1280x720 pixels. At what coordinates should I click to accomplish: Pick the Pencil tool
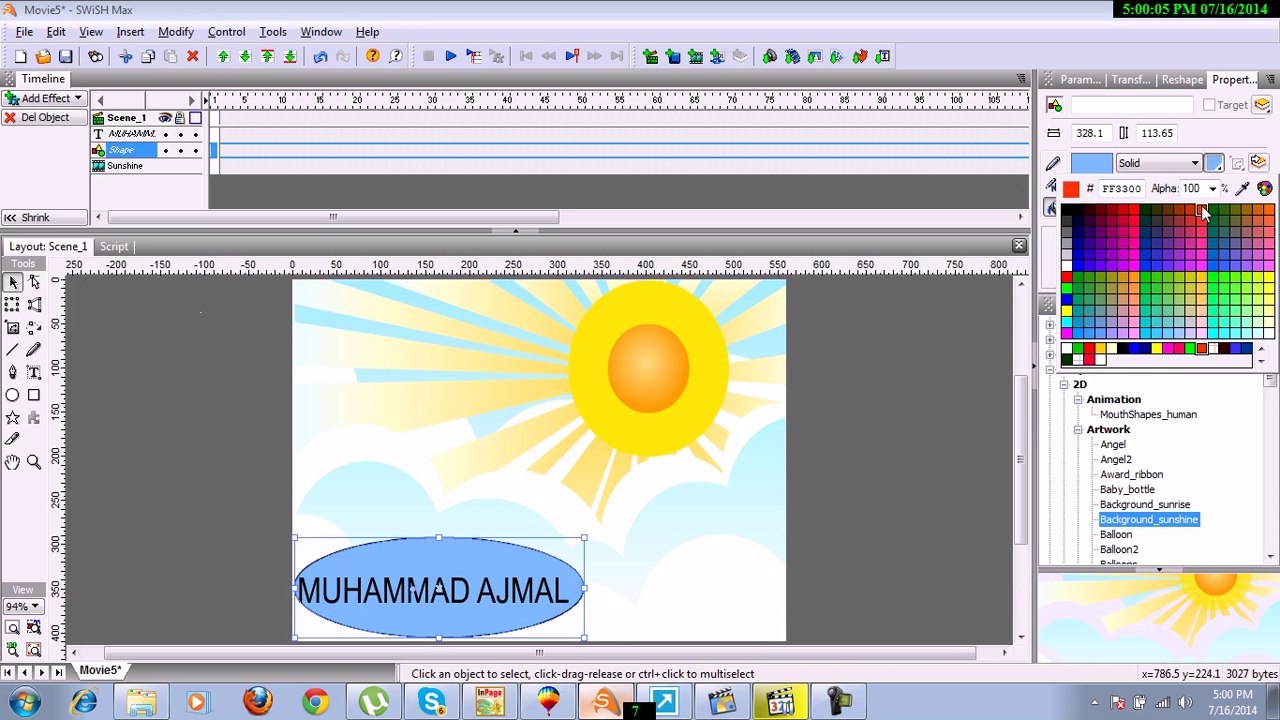[x=34, y=350]
